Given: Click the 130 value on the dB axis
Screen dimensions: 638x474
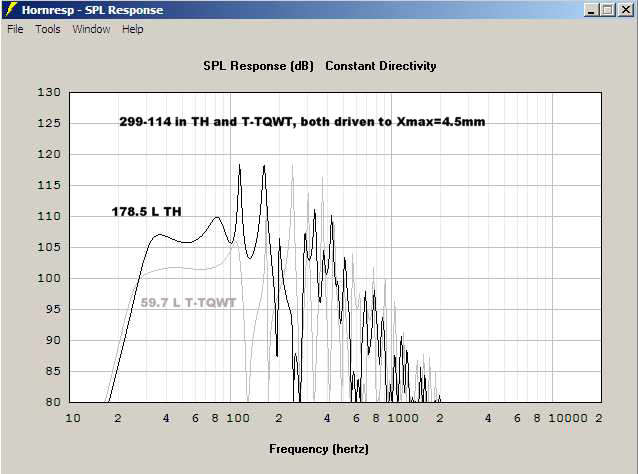Looking at the screenshot, I should pyautogui.click(x=49, y=92).
